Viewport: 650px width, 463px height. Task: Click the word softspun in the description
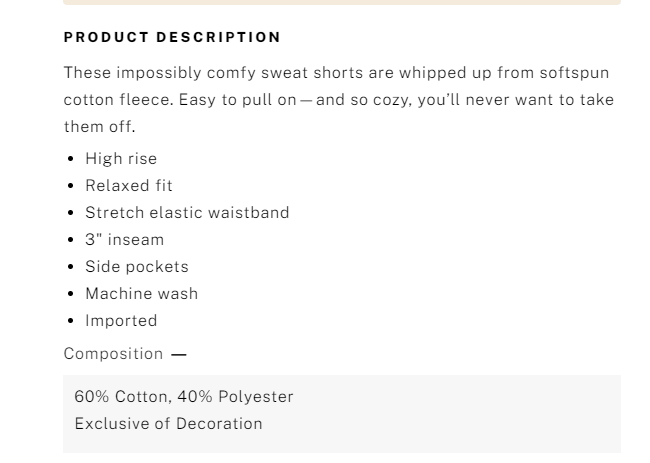tap(574, 73)
